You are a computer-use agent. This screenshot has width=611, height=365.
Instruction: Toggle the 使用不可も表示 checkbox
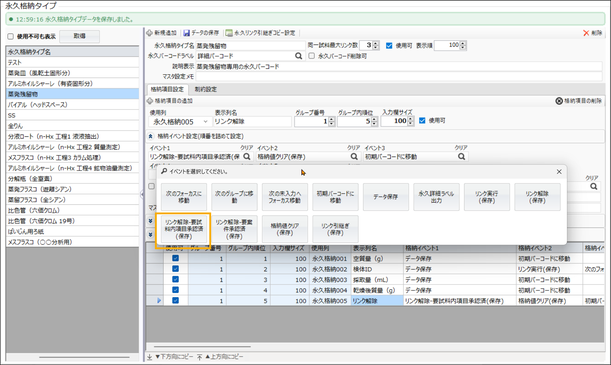tap(11, 37)
